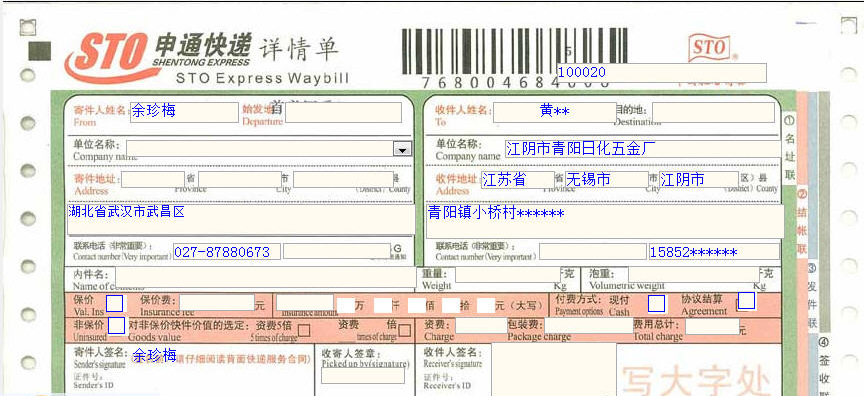Click receiver address field 青阳镇小桥村
The height and width of the screenshot is (396, 864).
point(605,221)
